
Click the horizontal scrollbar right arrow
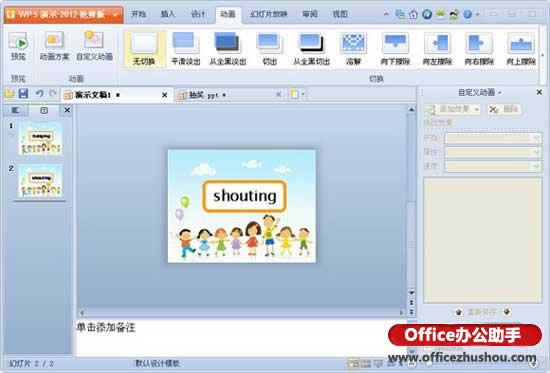coord(401,312)
